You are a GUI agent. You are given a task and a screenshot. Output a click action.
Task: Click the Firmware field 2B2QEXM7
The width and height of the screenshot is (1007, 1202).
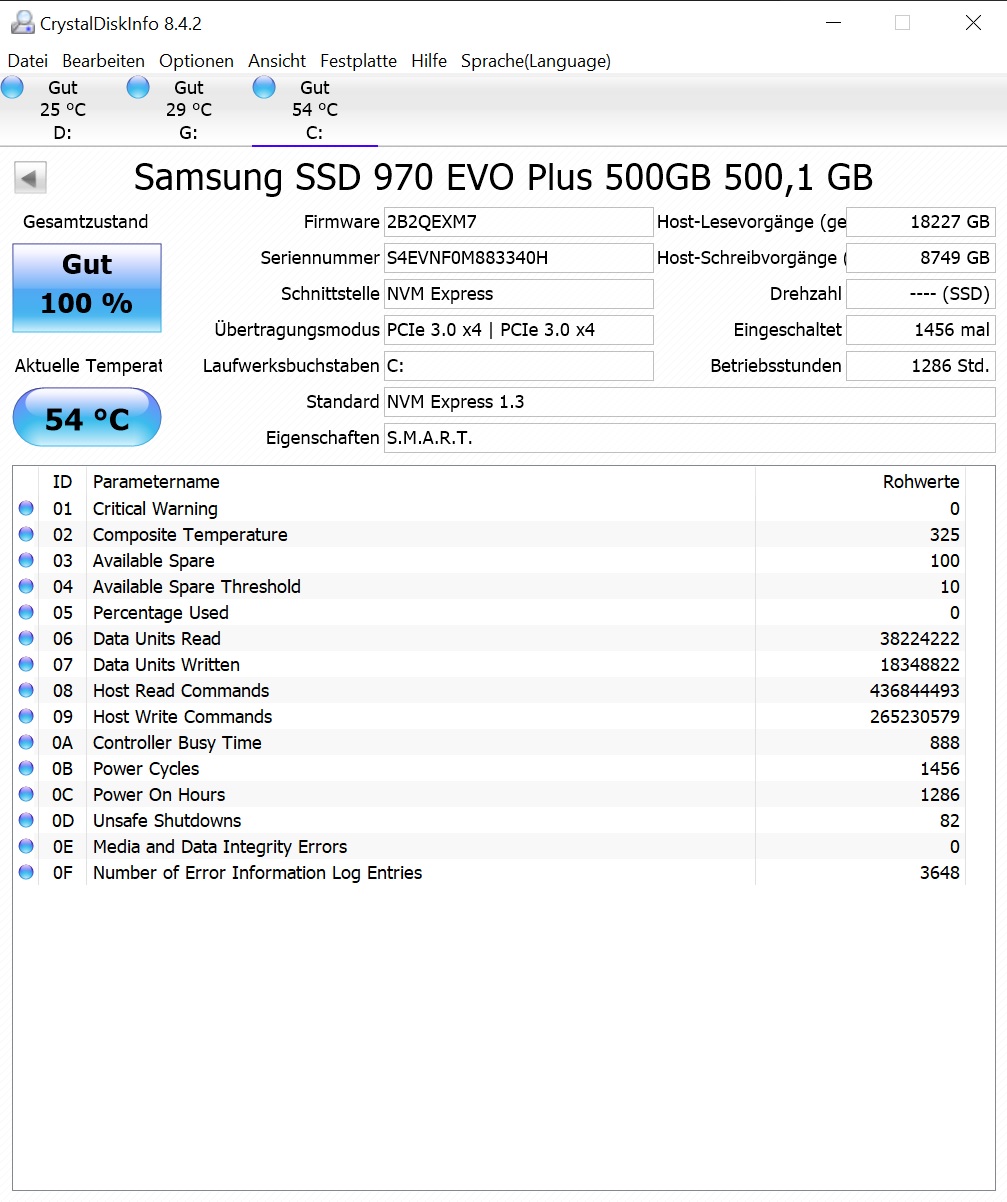point(519,222)
